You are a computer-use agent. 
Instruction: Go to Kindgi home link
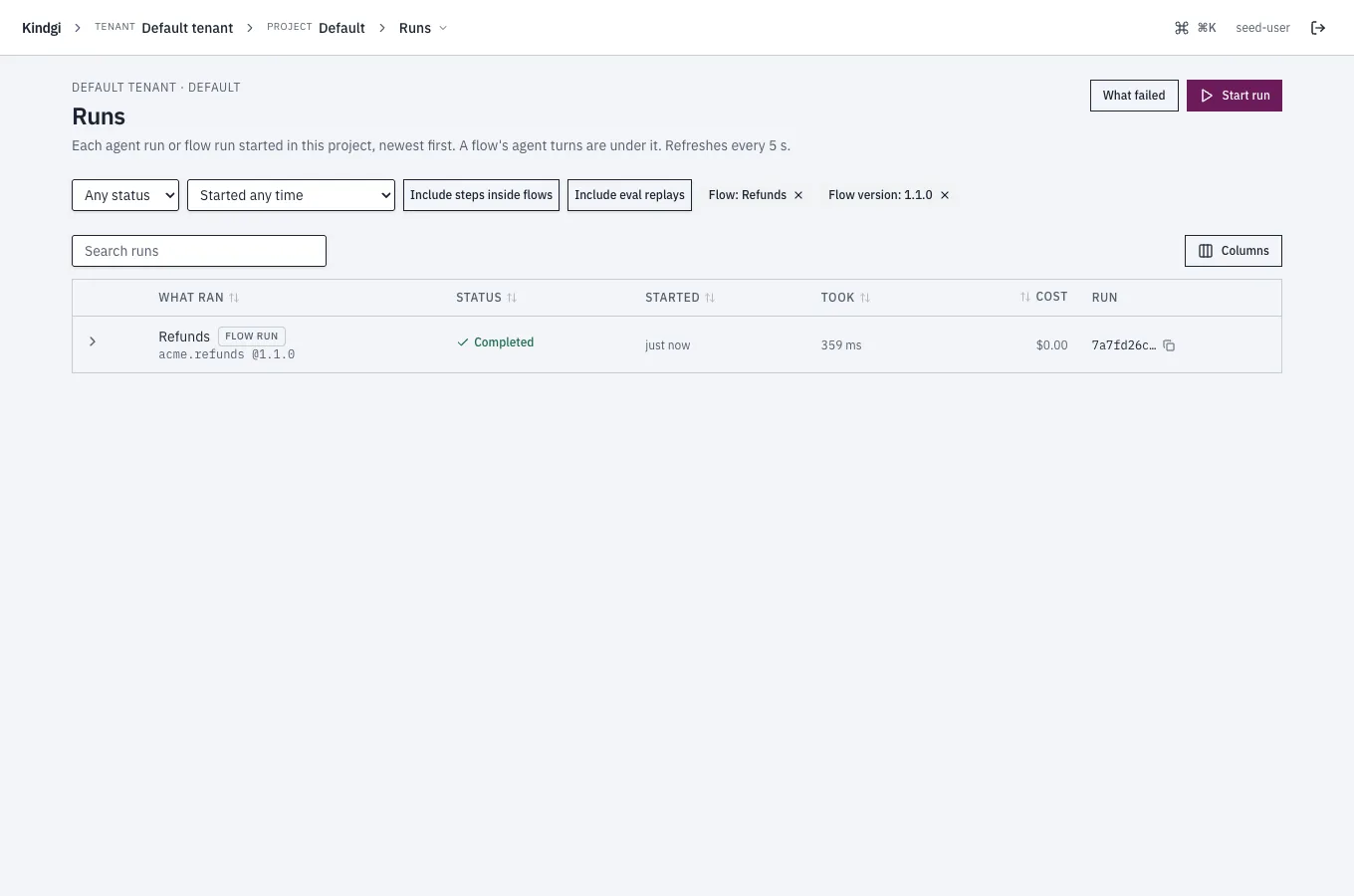pyautogui.click(x=42, y=28)
